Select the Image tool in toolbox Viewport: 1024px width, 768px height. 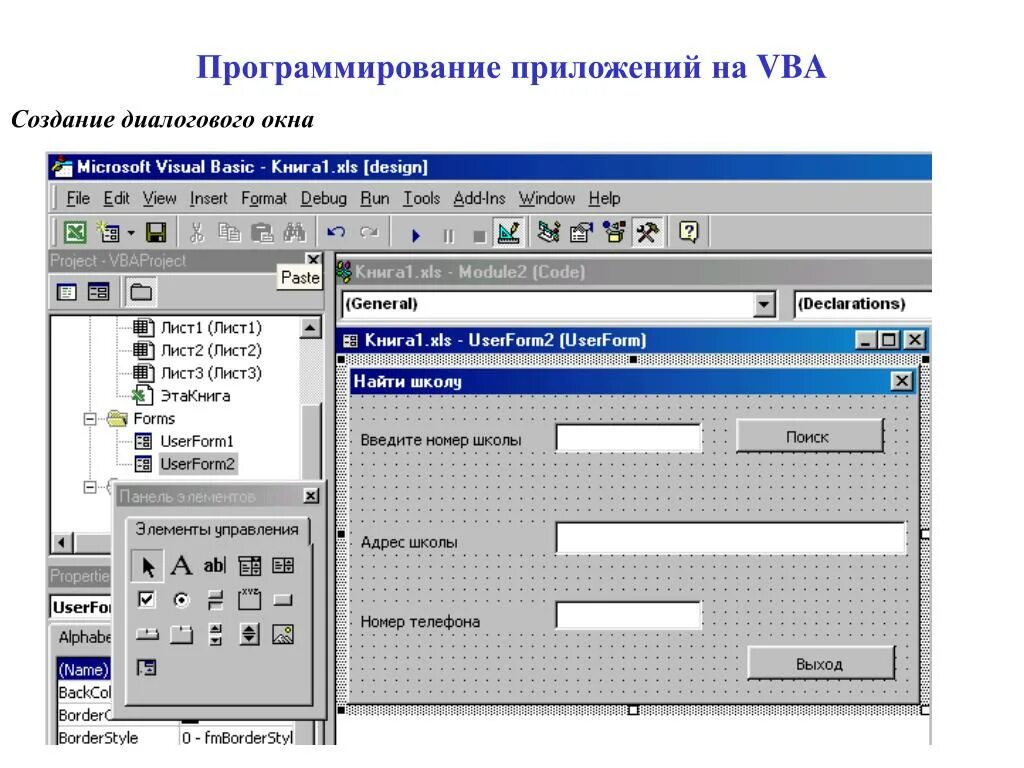point(283,633)
